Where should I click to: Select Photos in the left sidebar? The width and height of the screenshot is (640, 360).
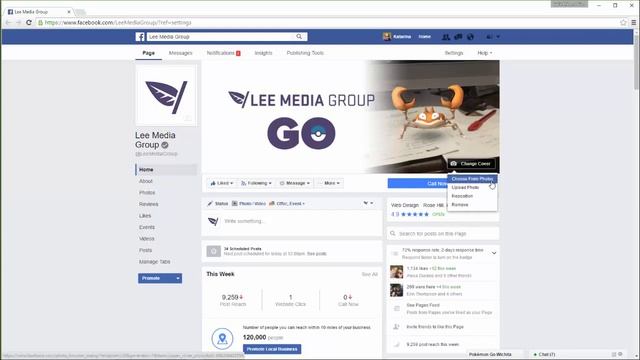point(147,193)
